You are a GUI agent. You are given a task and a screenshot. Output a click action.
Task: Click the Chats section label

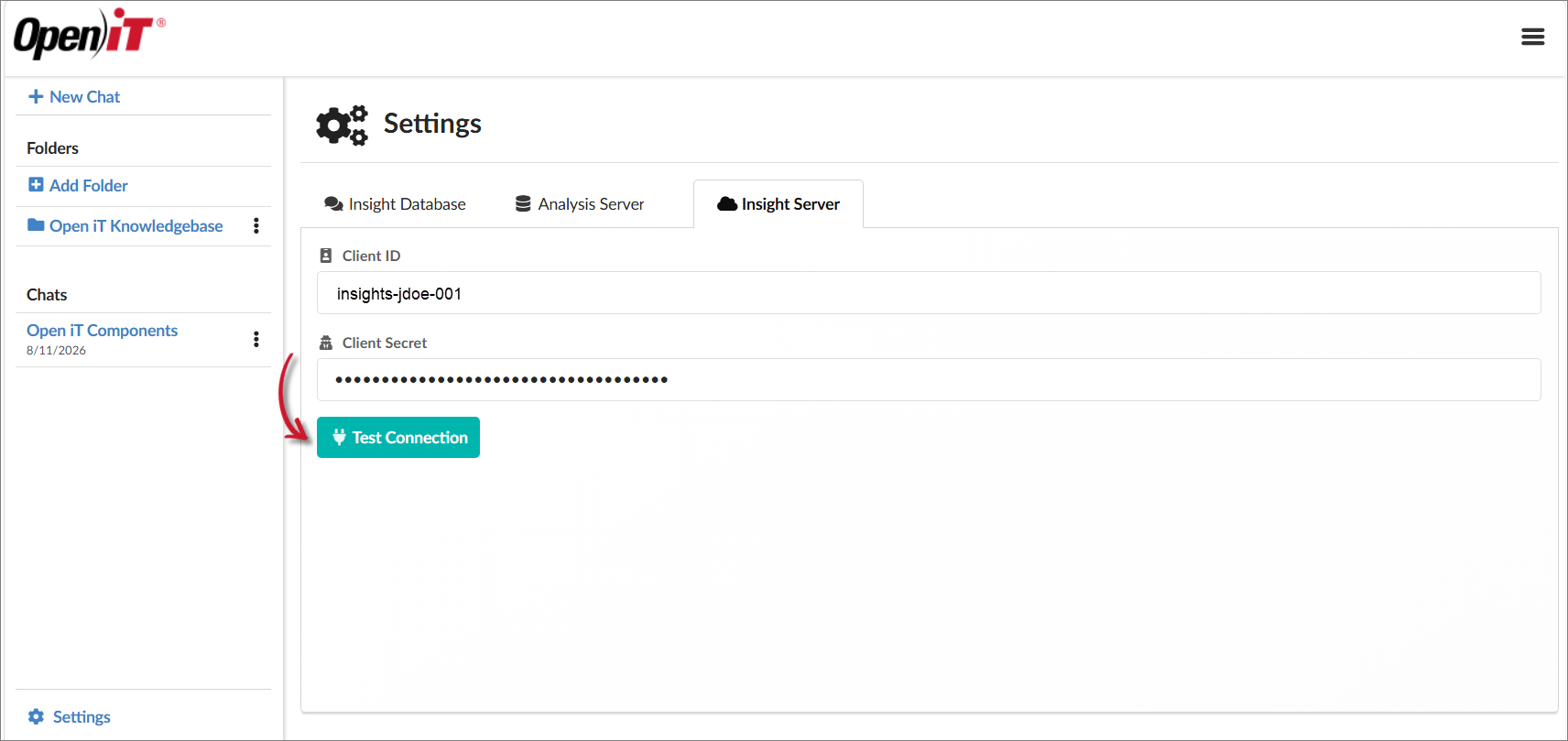pos(47,295)
